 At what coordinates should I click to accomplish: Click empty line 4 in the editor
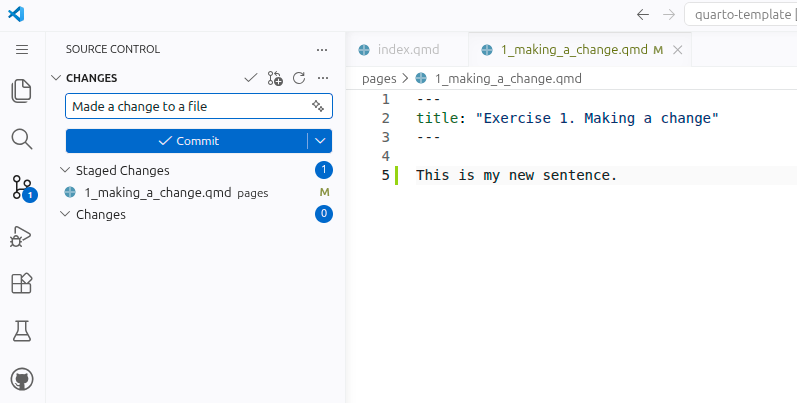pyautogui.click(x=605, y=156)
